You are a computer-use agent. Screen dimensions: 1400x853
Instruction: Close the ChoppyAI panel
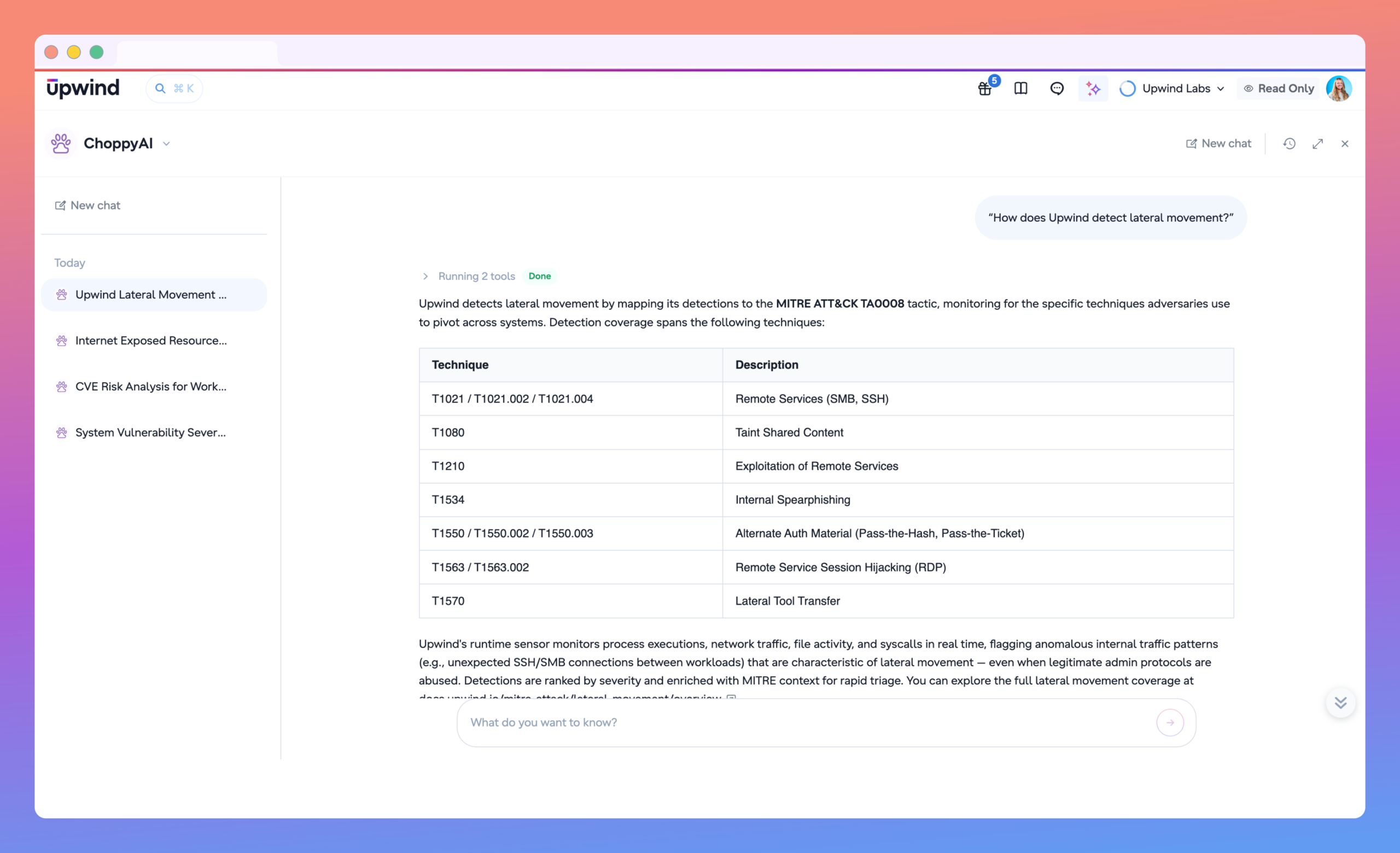pos(1345,144)
